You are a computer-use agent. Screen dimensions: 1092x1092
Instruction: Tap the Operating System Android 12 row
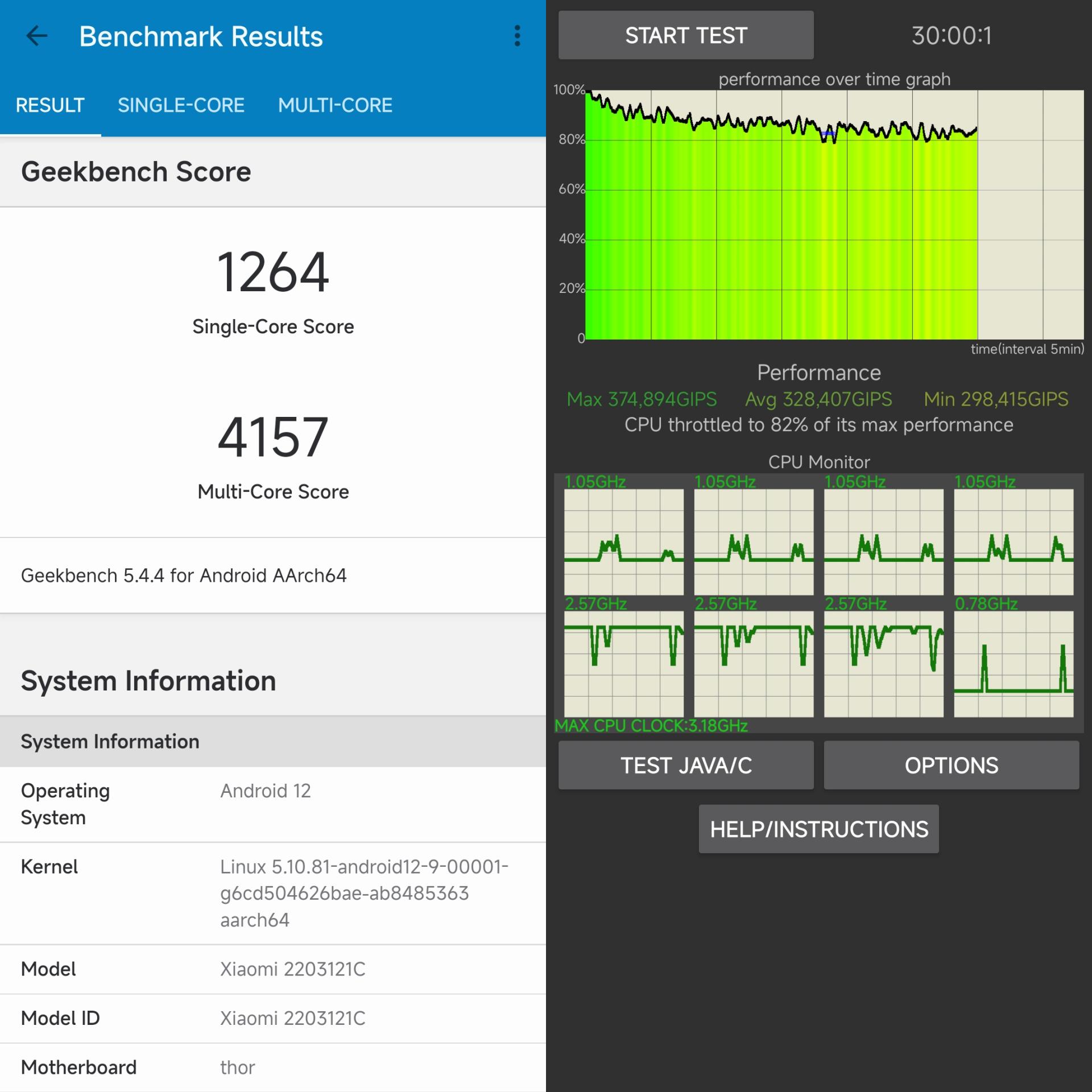pyautogui.click(x=273, y=804)
